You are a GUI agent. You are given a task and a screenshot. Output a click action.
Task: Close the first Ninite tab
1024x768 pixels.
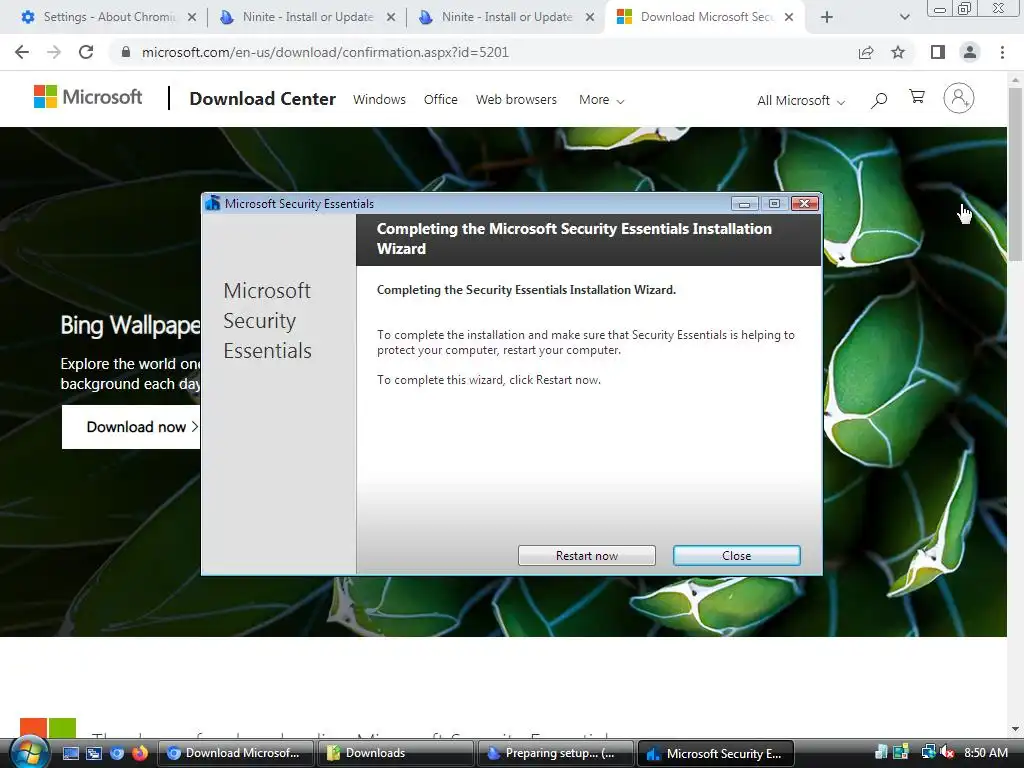click(x=391, y=18)
